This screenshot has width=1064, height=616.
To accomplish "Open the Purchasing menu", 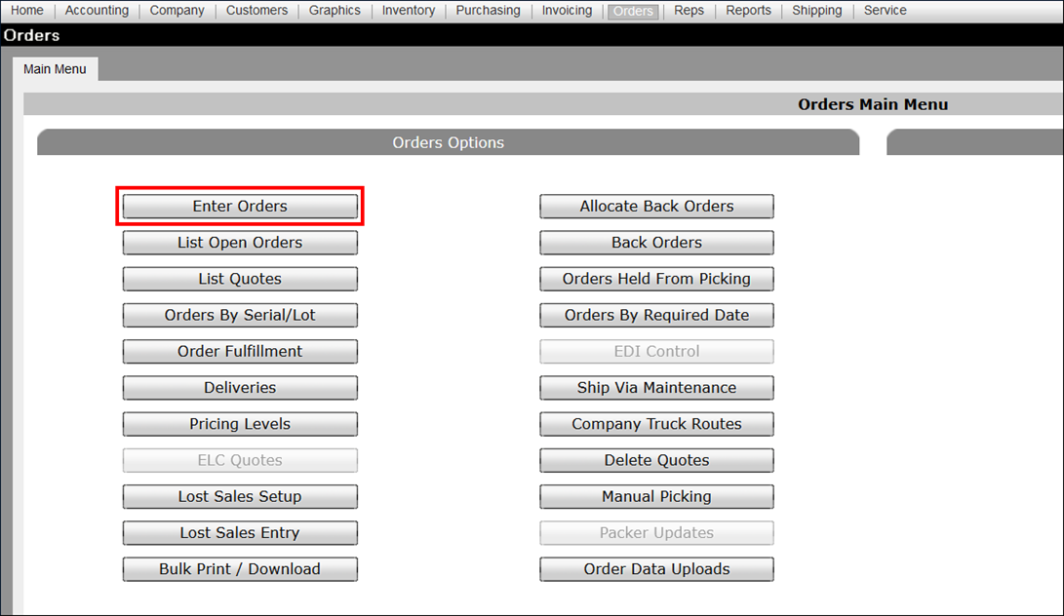I will pos(488,10).
